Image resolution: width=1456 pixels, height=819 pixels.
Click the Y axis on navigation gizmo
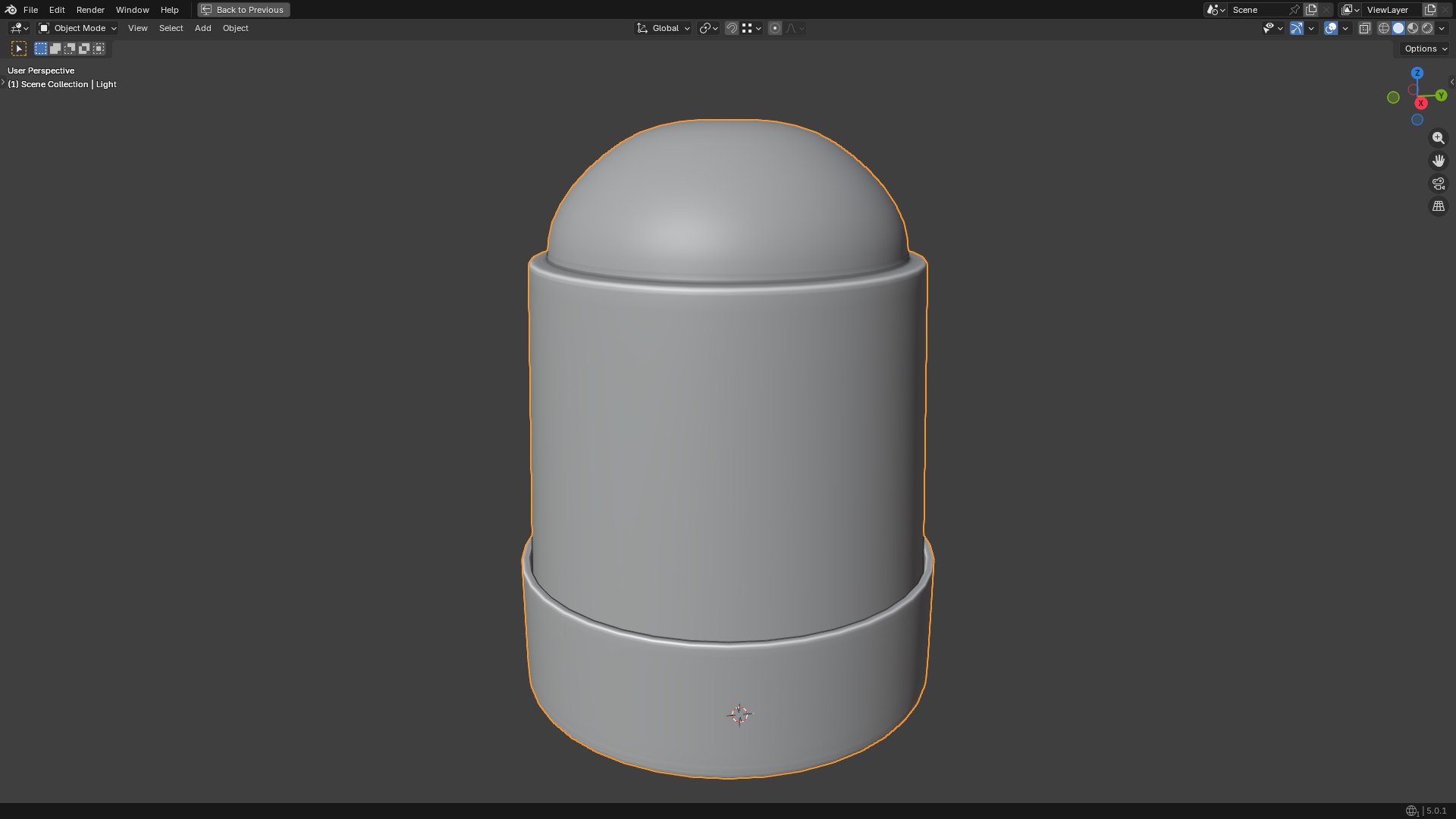[x=1441, y=96]
